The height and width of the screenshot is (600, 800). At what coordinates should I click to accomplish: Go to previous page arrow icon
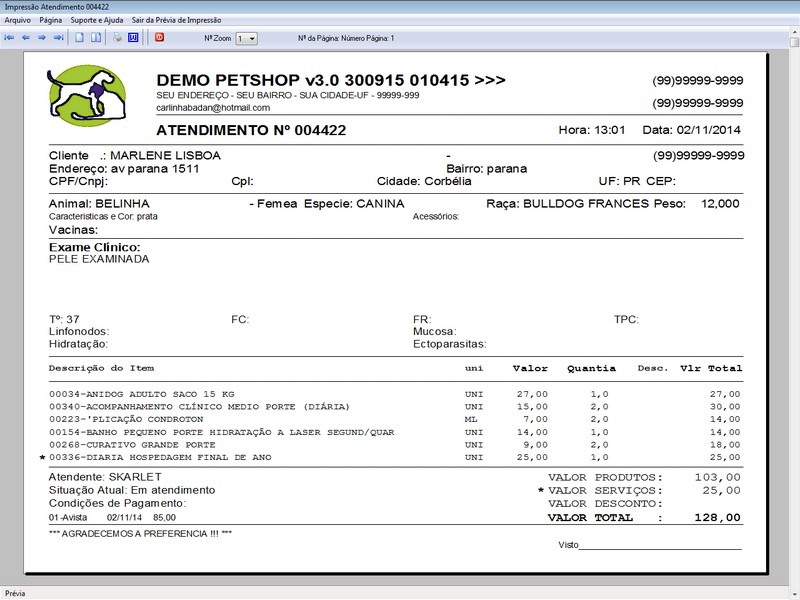(x=26, y=38)
